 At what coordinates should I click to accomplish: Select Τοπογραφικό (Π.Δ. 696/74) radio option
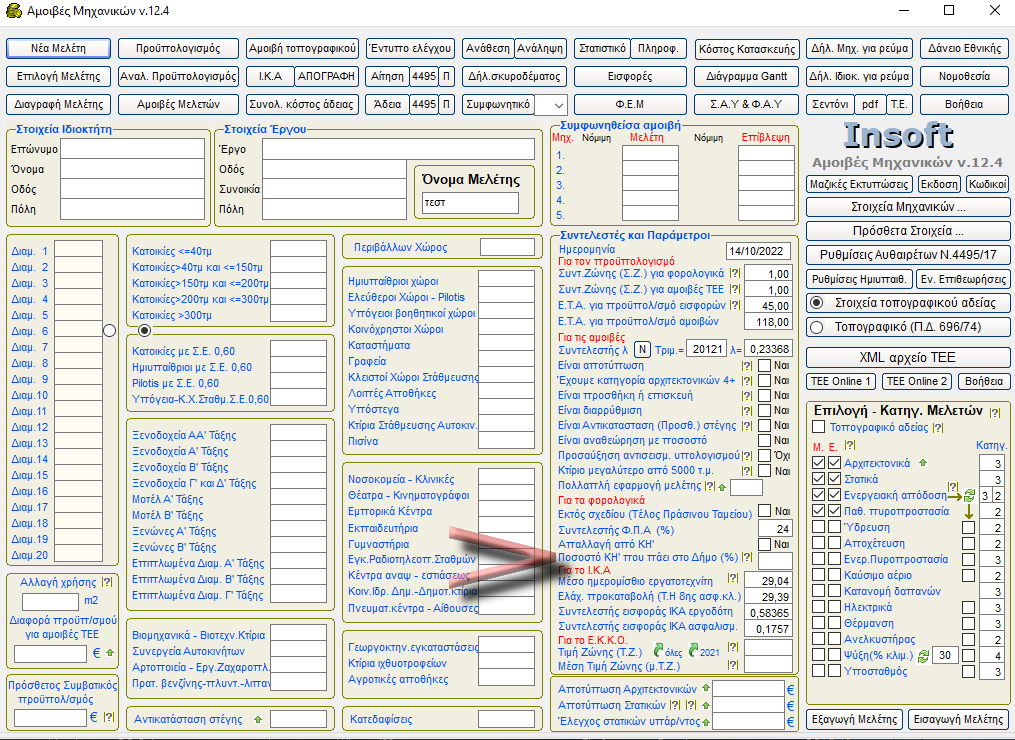click(816, 326)
